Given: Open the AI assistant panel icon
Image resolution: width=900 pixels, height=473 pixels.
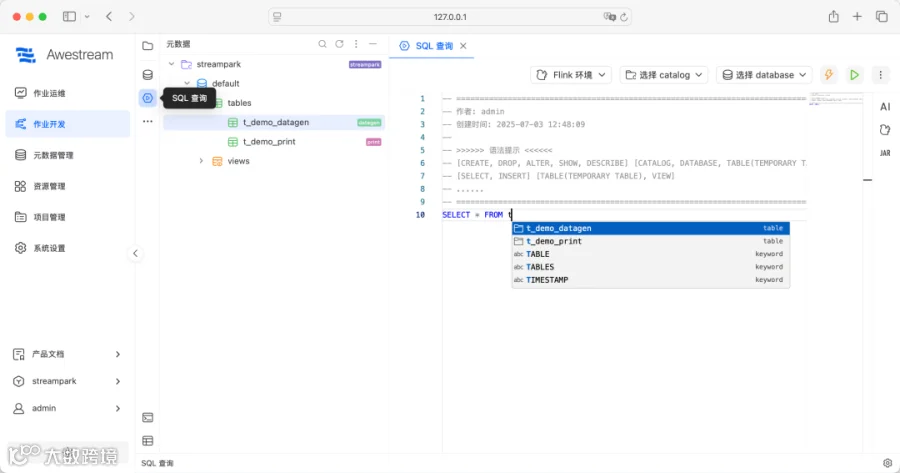Looking at the screenshot, I should point(885,107).
